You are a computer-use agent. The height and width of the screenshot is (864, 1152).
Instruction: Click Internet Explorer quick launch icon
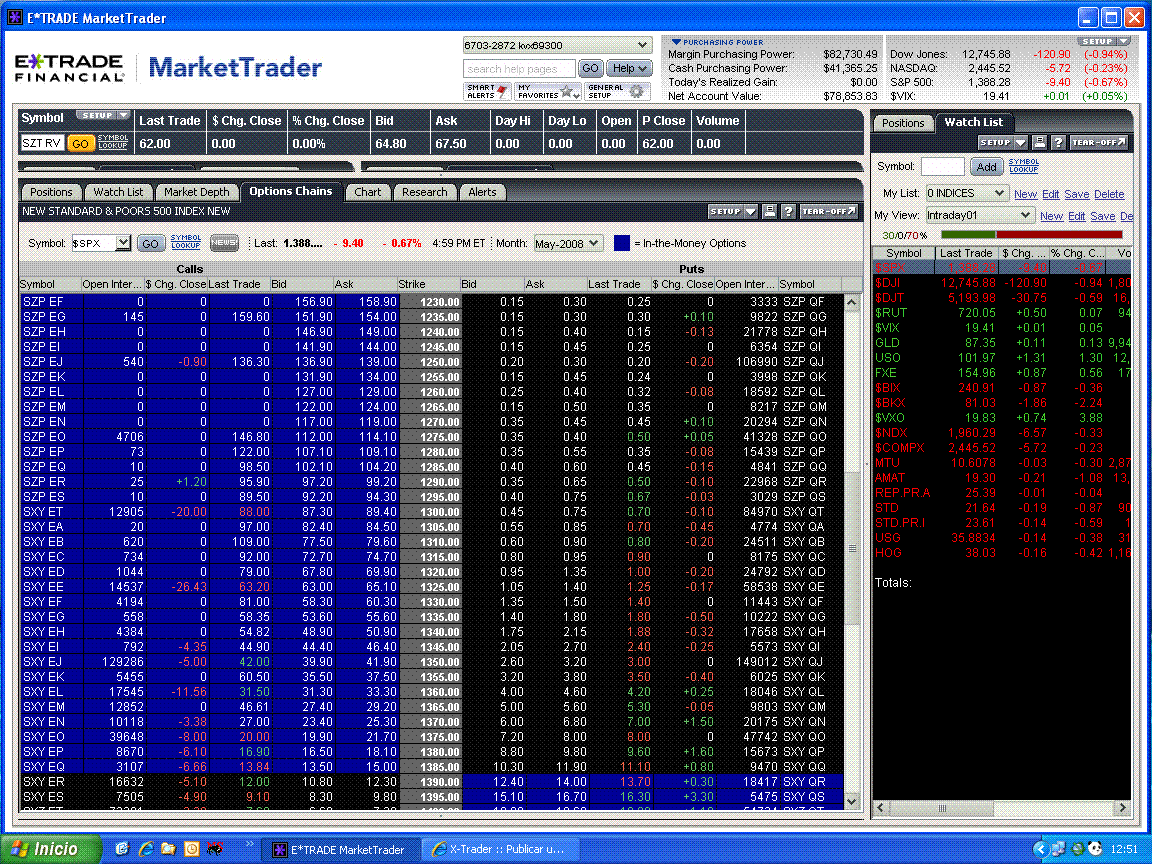[145, 849]
